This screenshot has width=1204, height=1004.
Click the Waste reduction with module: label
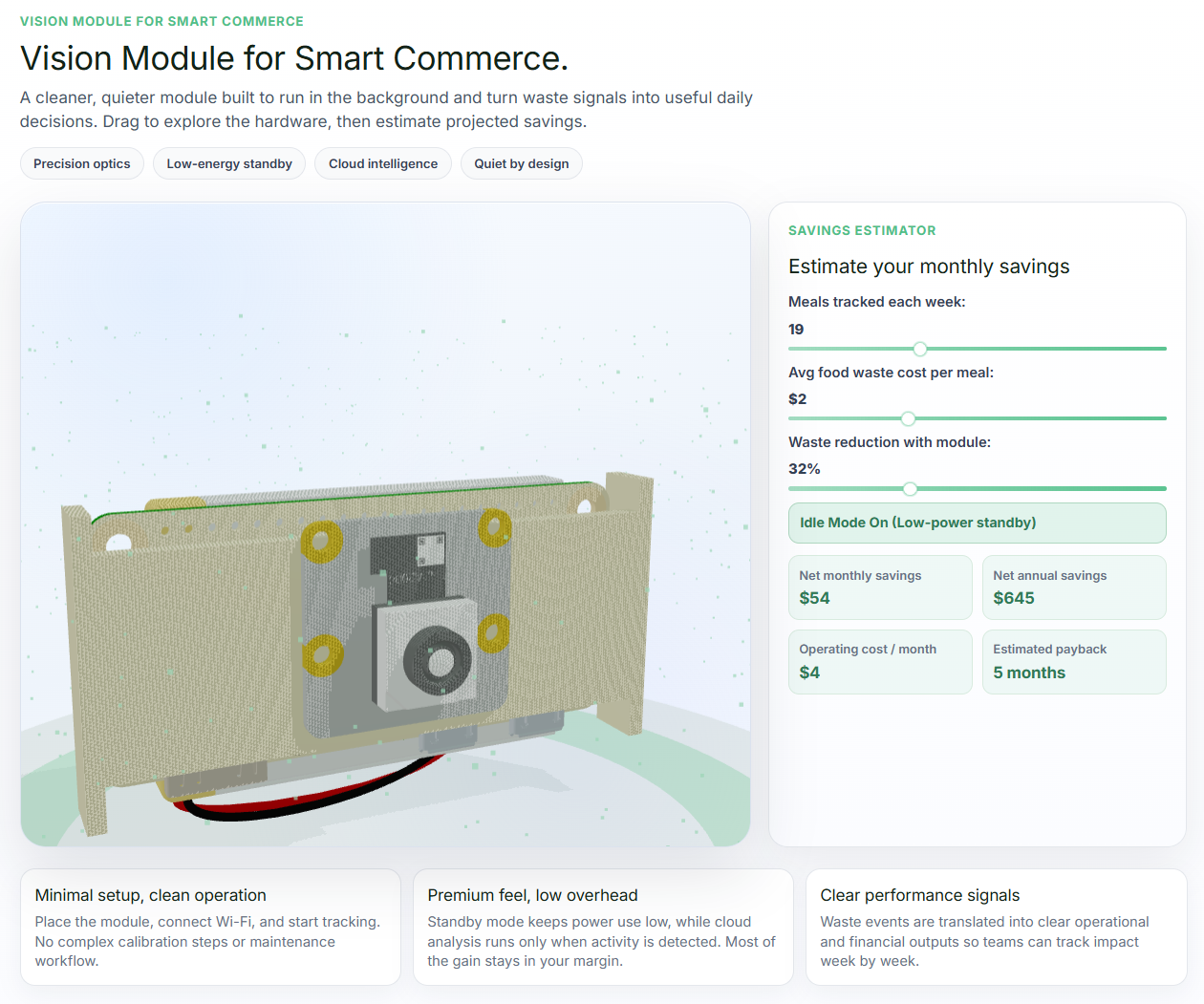[890, 442]
